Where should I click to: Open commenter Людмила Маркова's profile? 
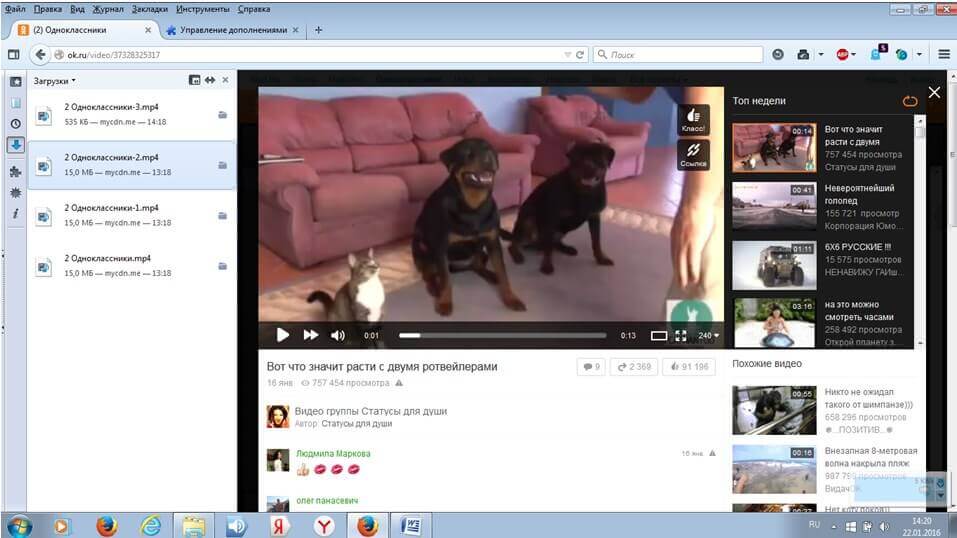333,453
